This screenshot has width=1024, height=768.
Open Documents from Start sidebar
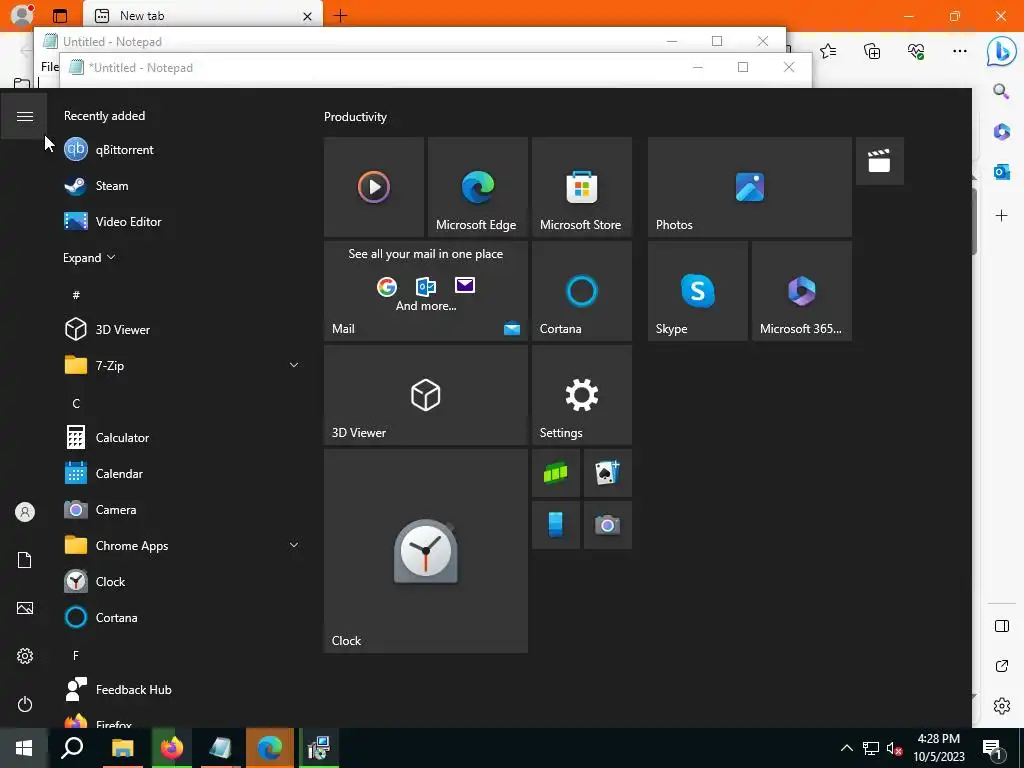click(x=24, y=560)
